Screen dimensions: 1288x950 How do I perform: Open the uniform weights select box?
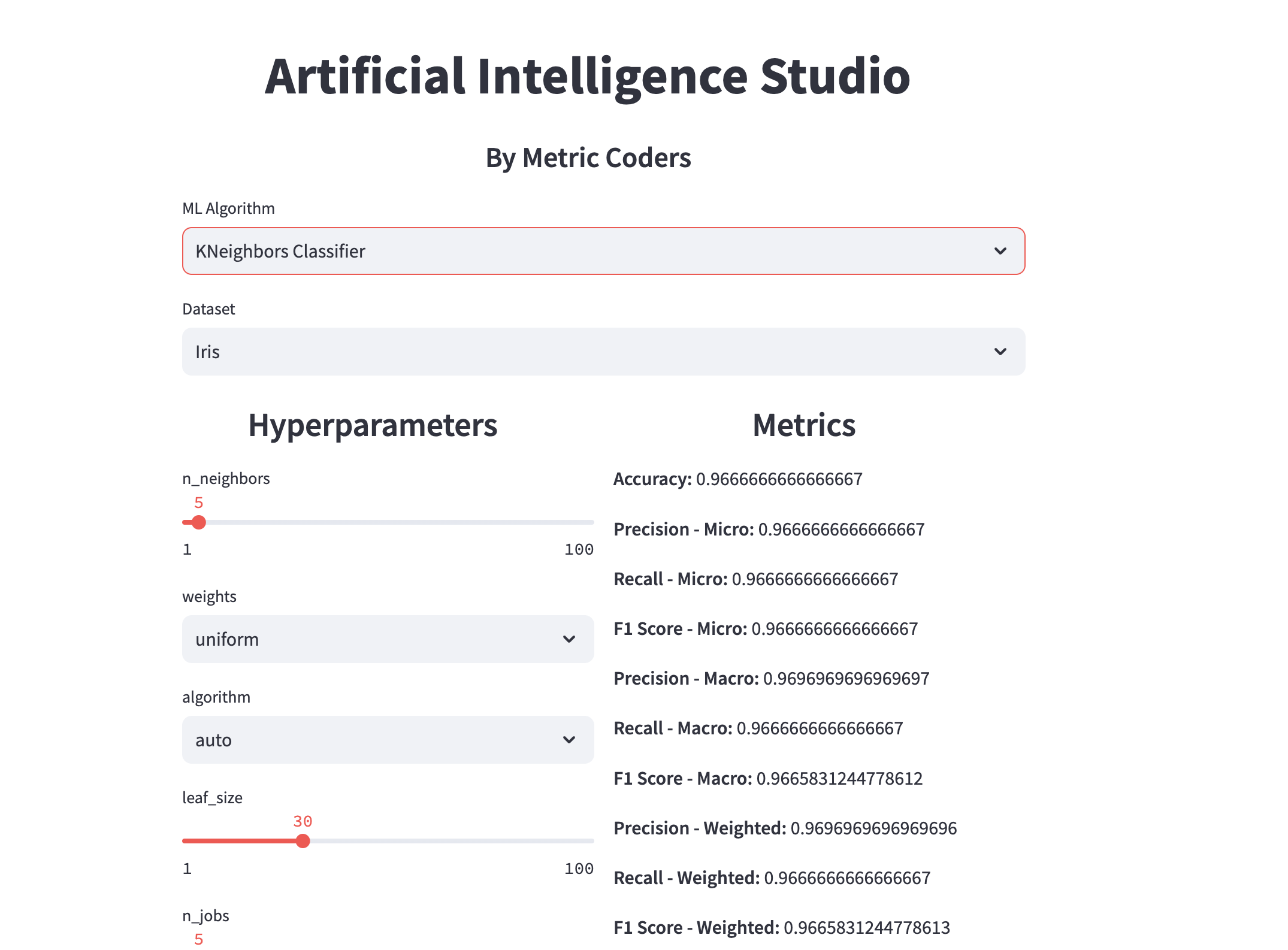click(359, 639)
